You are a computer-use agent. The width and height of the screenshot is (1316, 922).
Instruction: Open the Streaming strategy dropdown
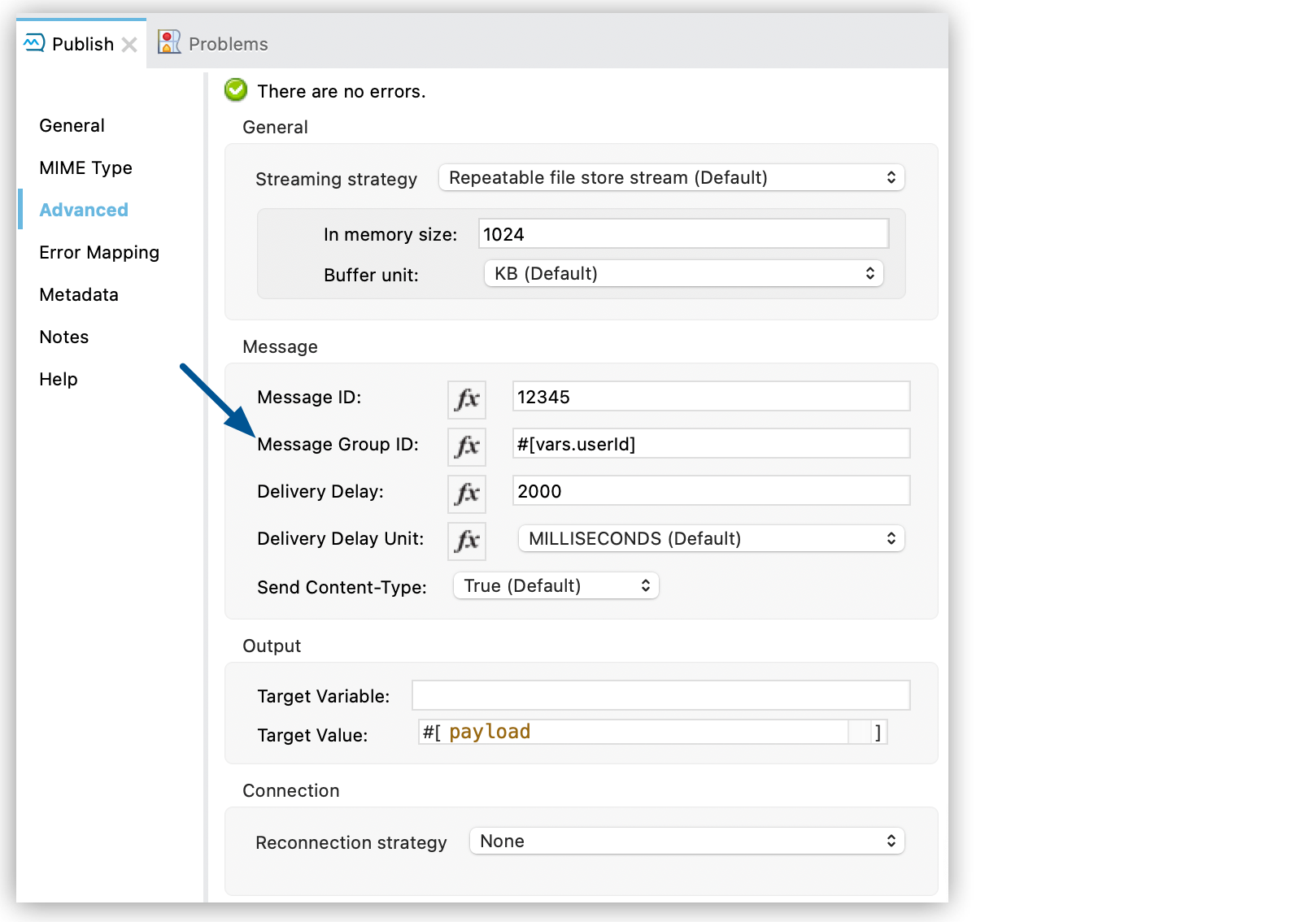[x=670, y=177]
